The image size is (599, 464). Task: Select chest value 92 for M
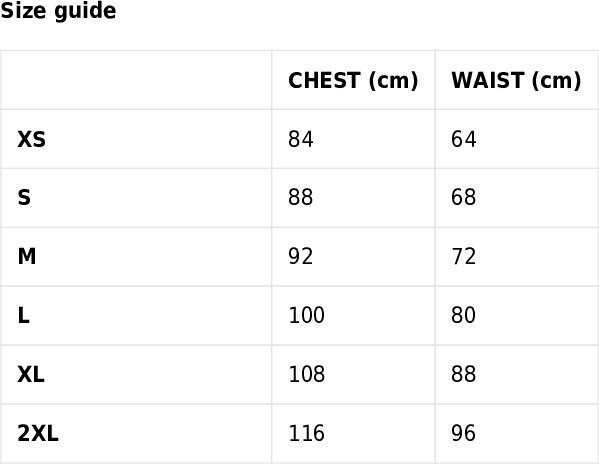[301, 257]
